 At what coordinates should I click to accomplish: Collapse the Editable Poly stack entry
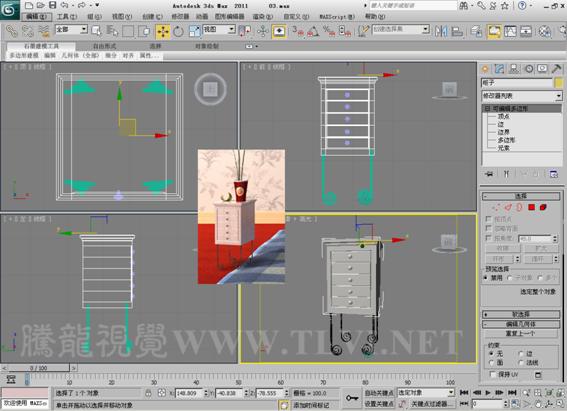[487, 108]
